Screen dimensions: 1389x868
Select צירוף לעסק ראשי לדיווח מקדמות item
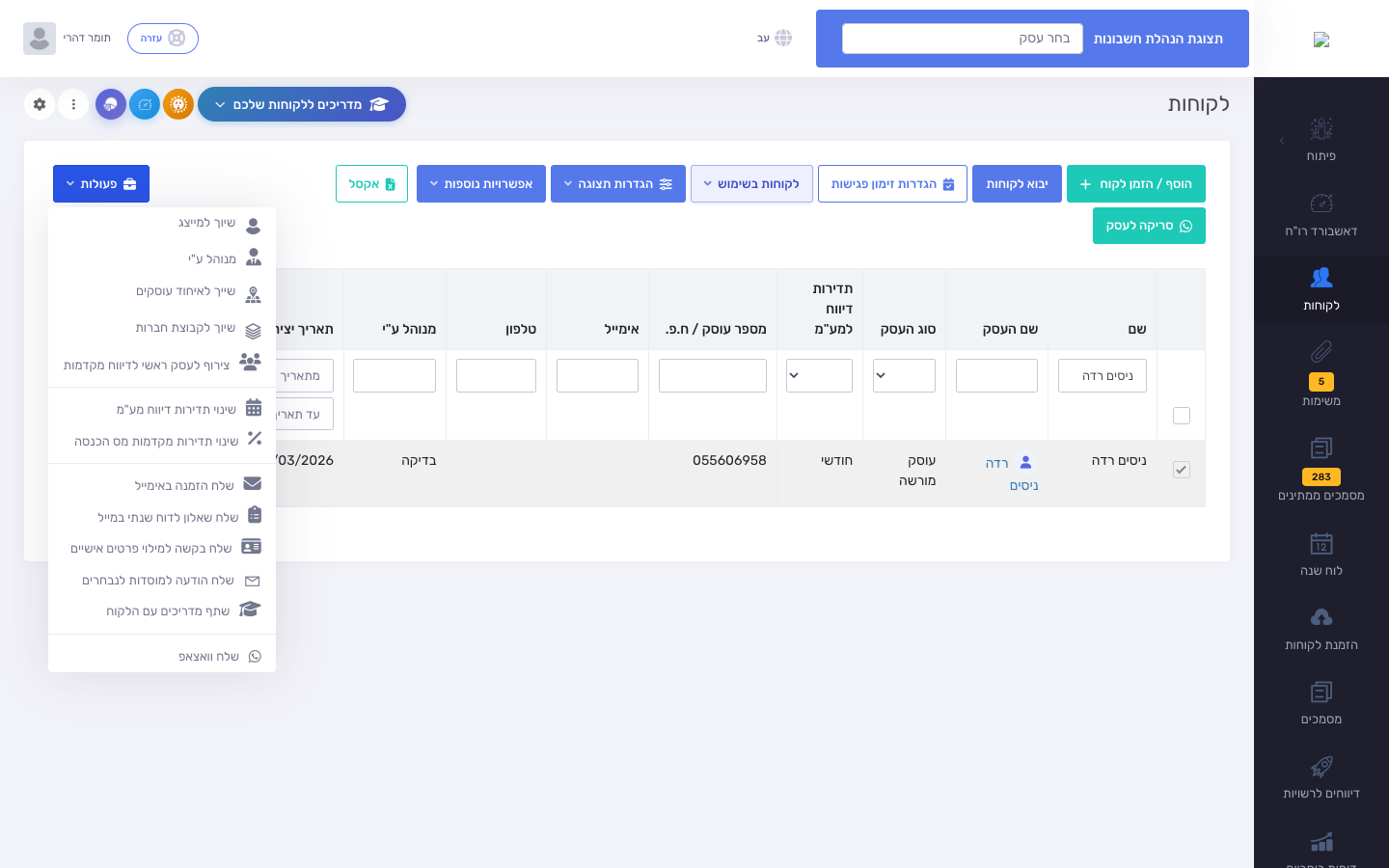click(x=162, y=364)
